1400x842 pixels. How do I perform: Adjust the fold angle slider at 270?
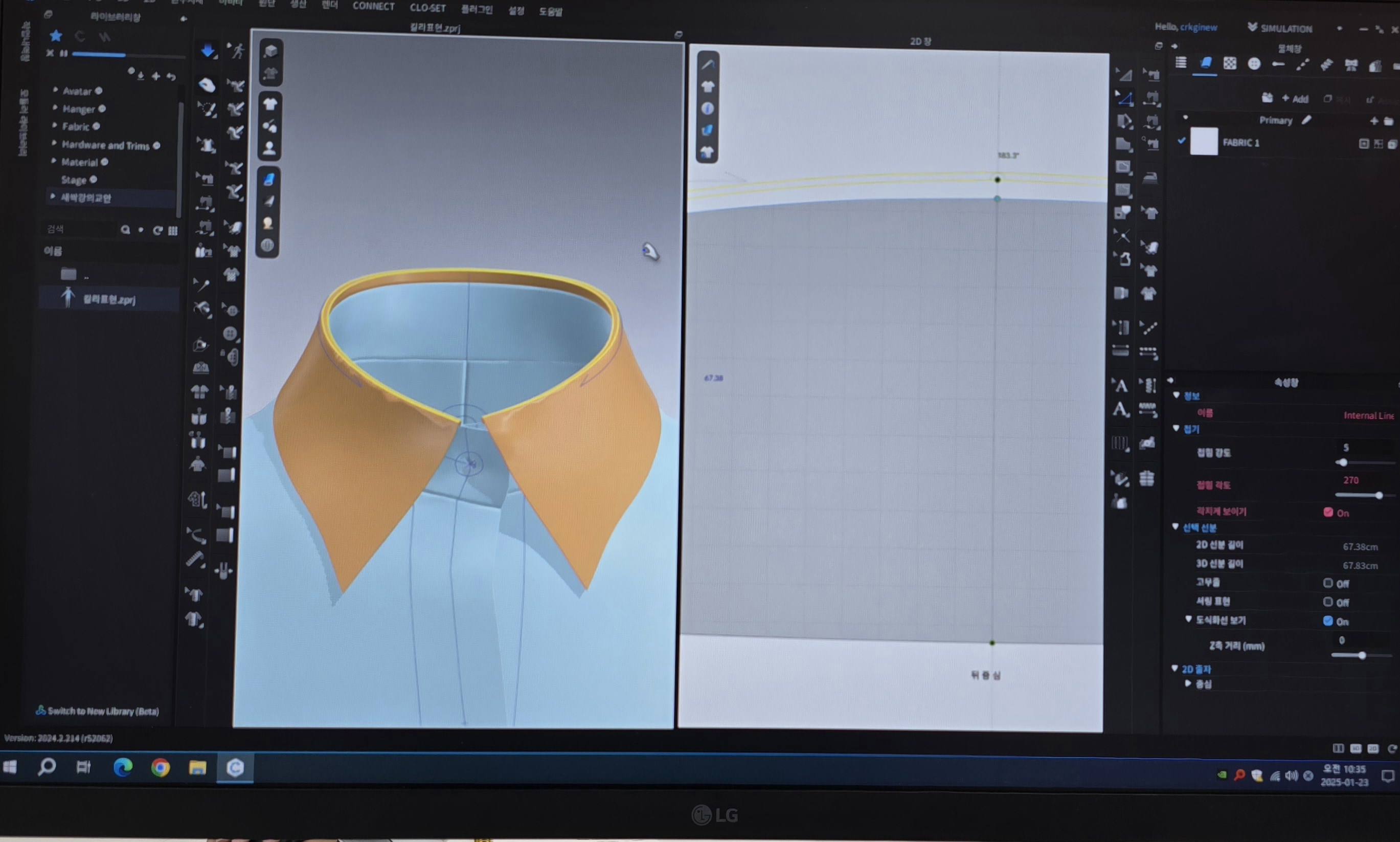(1379, 495)
